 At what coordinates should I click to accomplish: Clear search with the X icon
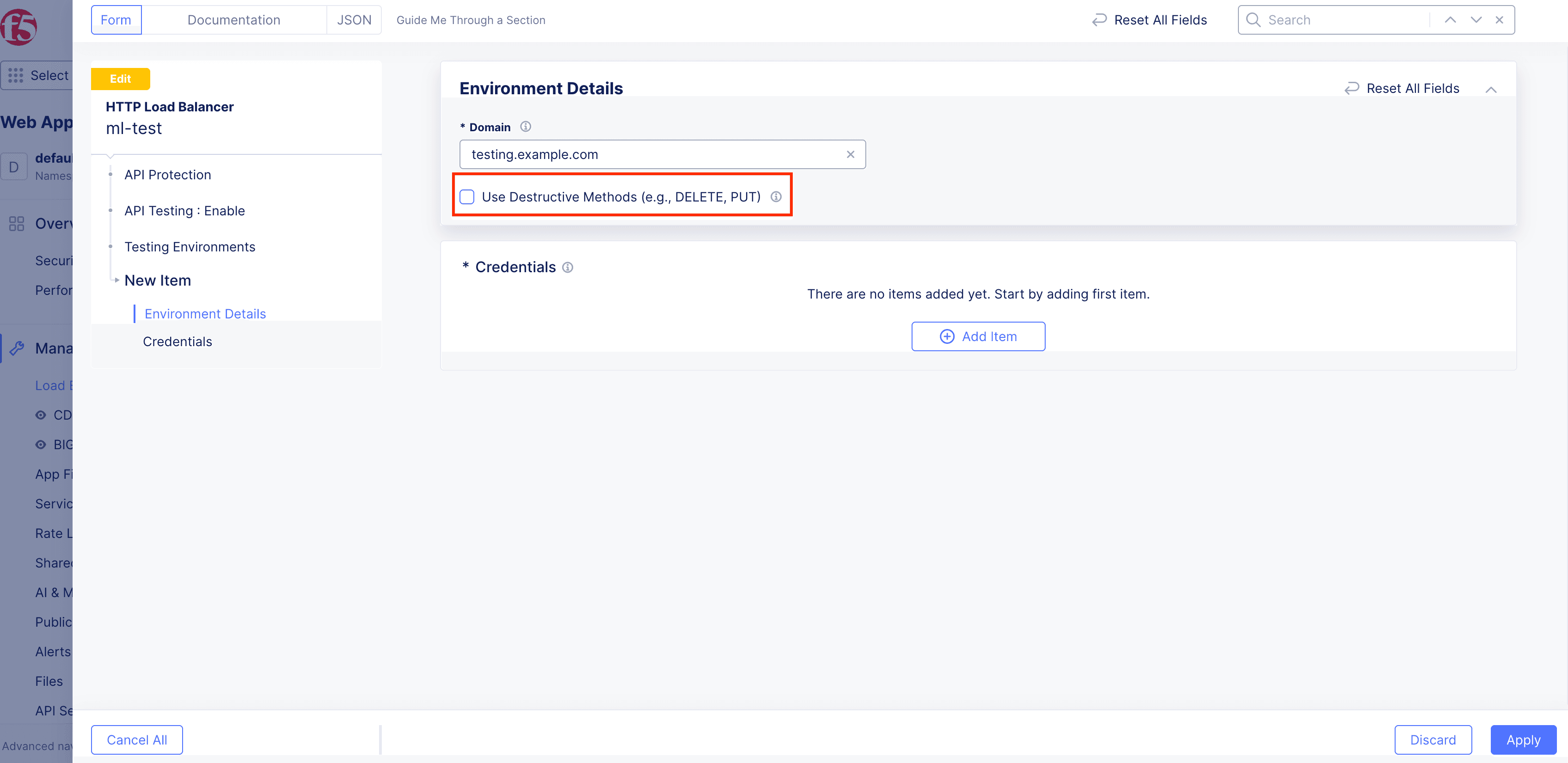point(1499,20)
